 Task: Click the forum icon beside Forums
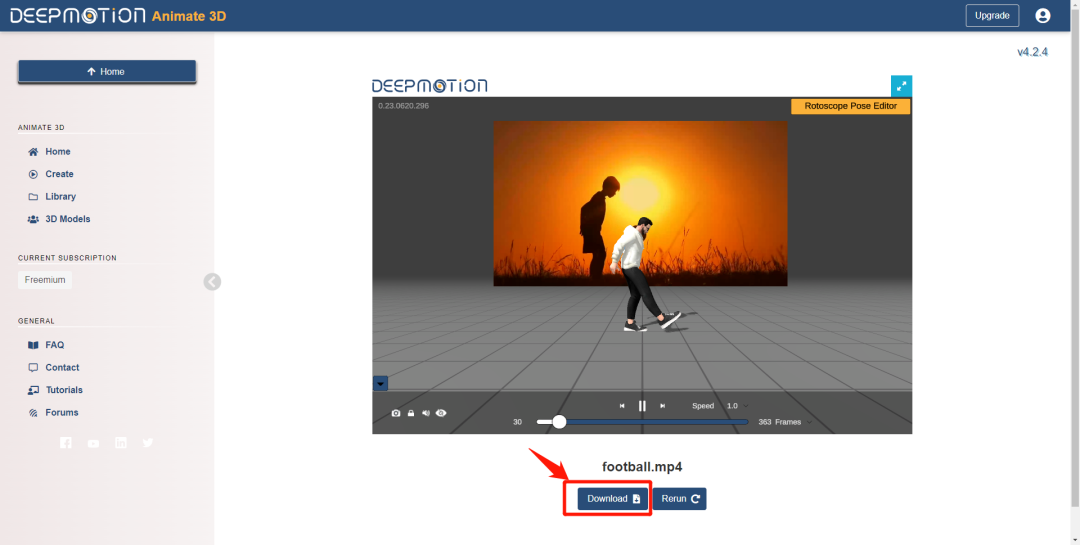click(x=33, y=413)
